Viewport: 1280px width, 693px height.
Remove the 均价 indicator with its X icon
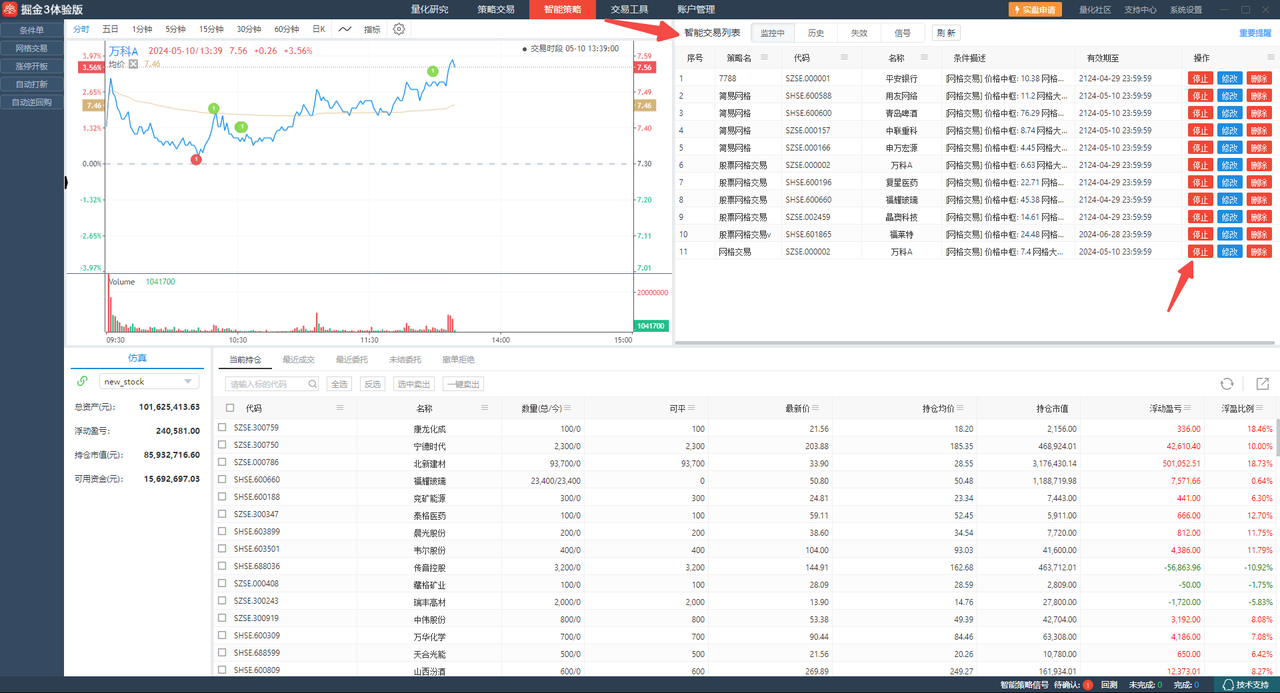pyautogui.click(x=133, y=64)
